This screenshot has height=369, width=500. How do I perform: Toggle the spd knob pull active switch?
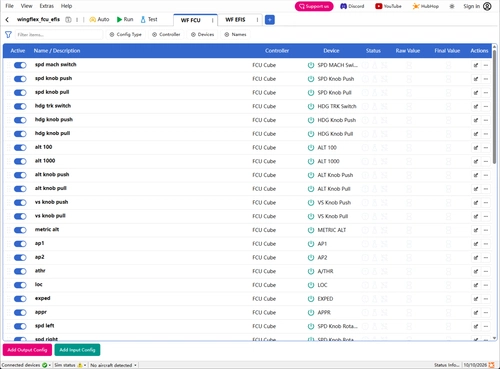(20, 93)
